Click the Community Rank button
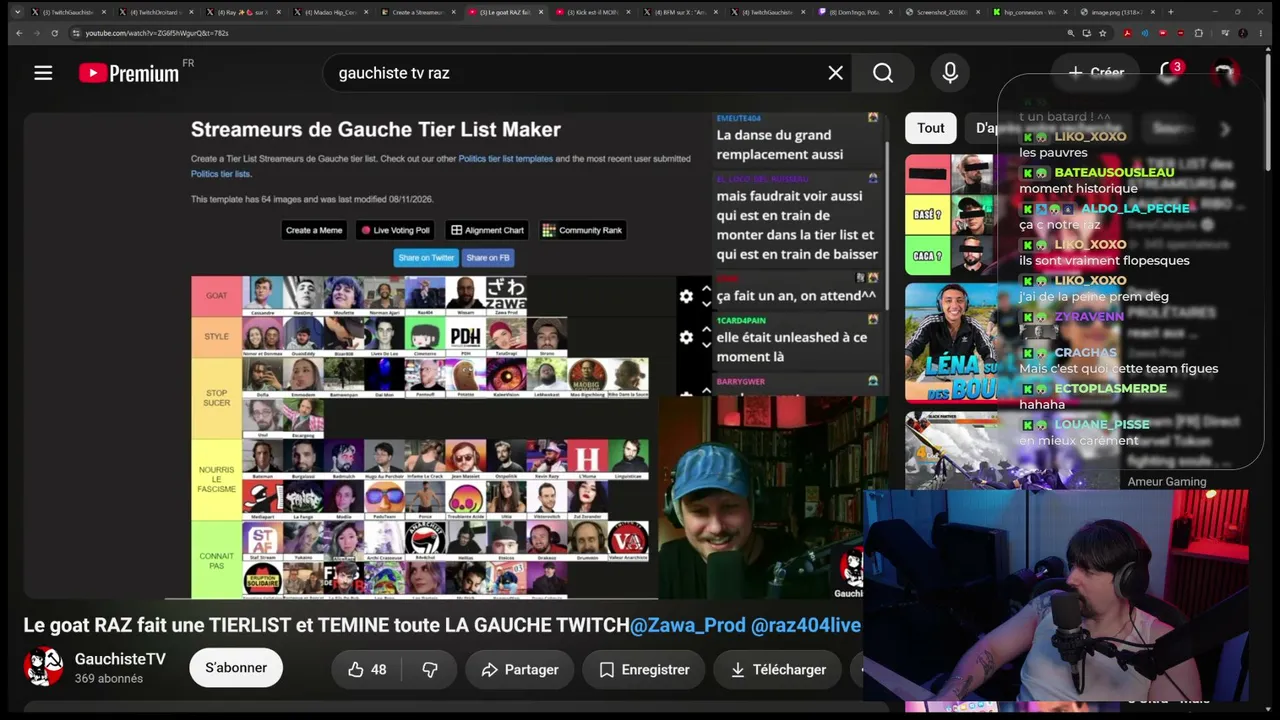Image resolution: width=1280 pixels, height=720 pixels. [x=582, y=230]
